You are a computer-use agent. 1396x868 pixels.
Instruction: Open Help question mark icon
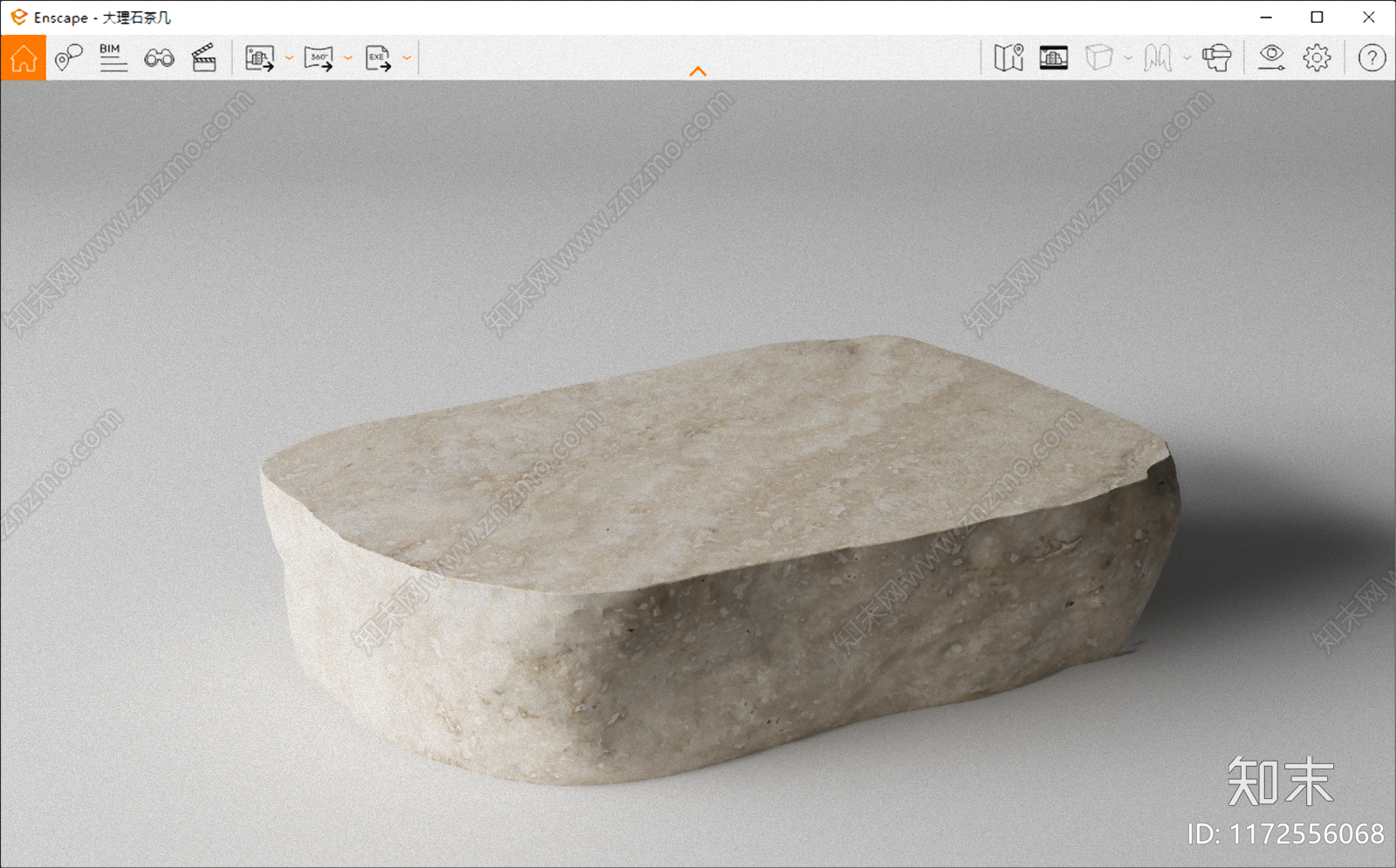pyautogui.click(x=1372, y=58)
